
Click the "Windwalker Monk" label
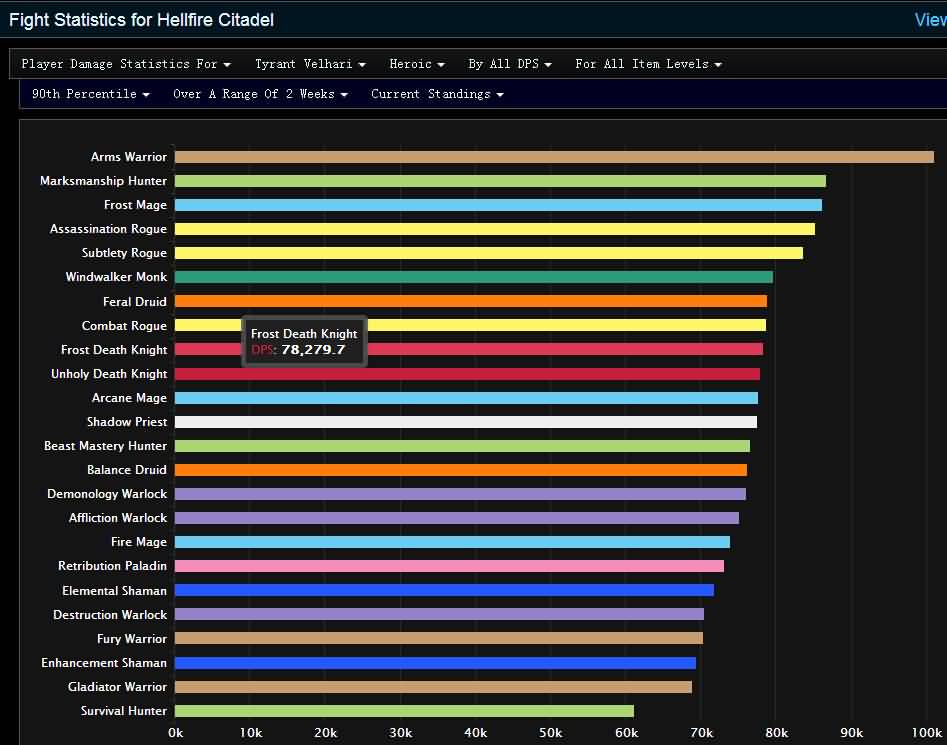[117, 277]
